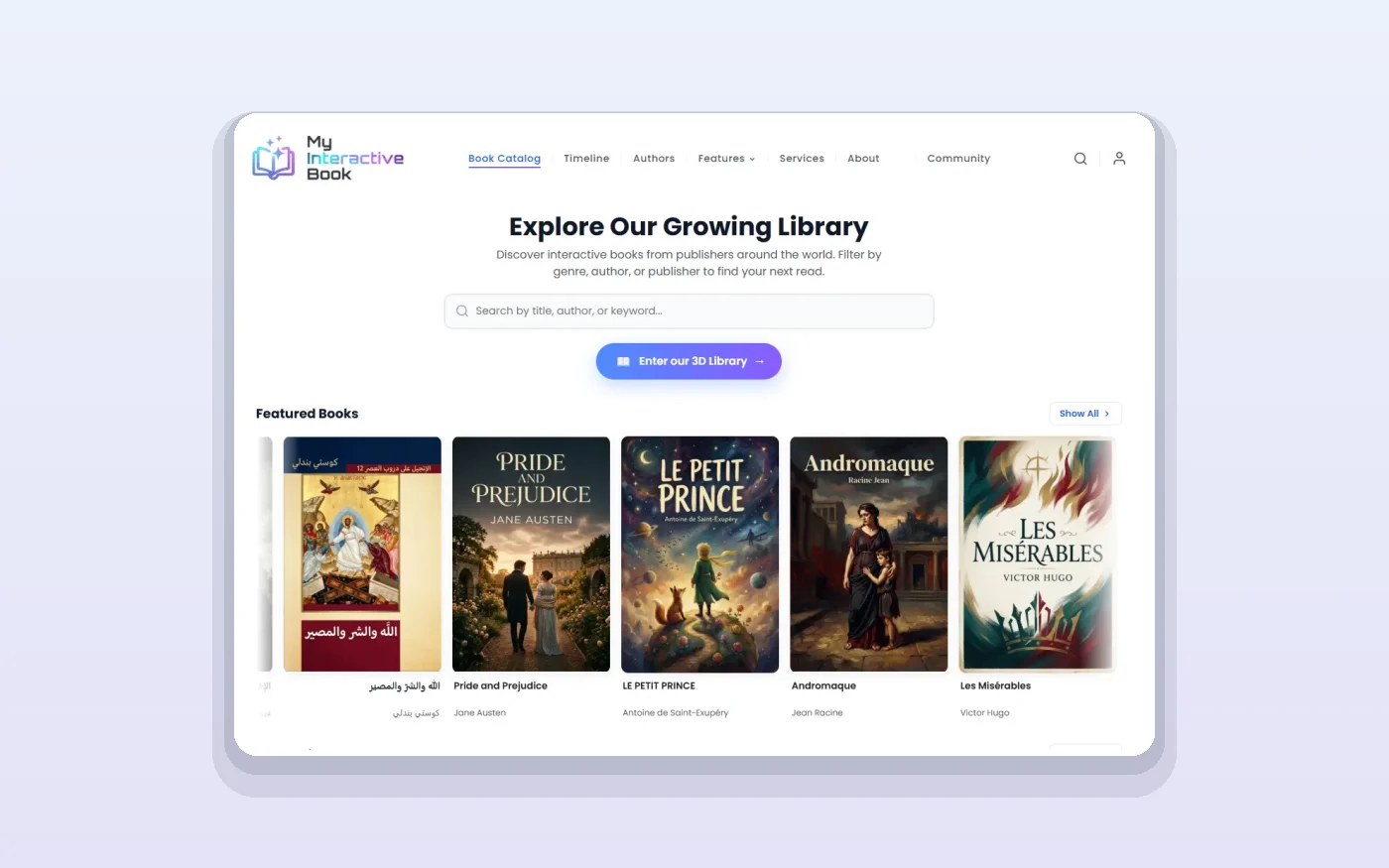This screenshot has height=868, width=1389.
Task: Open the Pride and Prejudice book cover
Action: click(531, 555)
